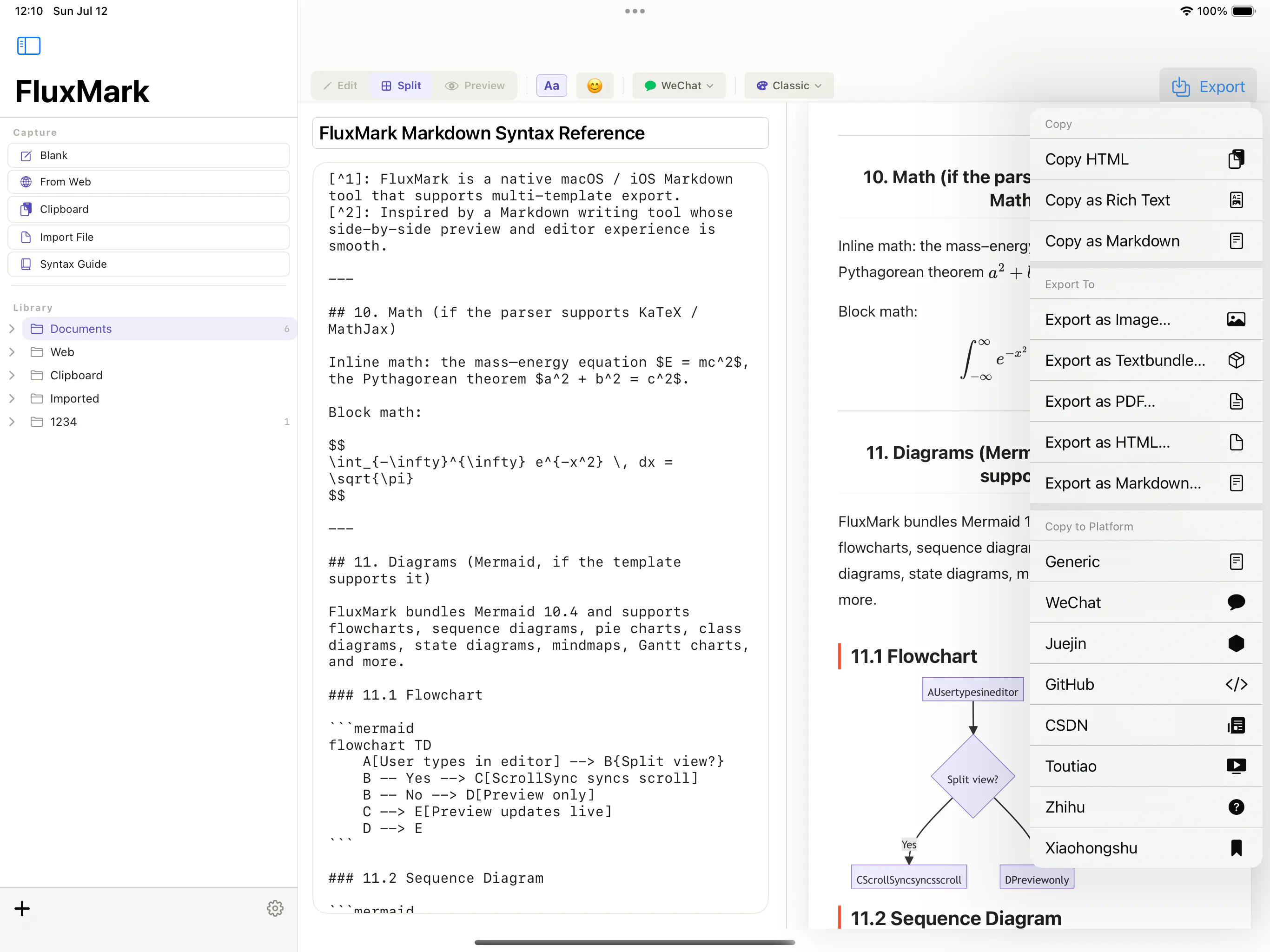Click the Generic platform document icon
Screen dimensions: 1270x952
click(1236, 562)
